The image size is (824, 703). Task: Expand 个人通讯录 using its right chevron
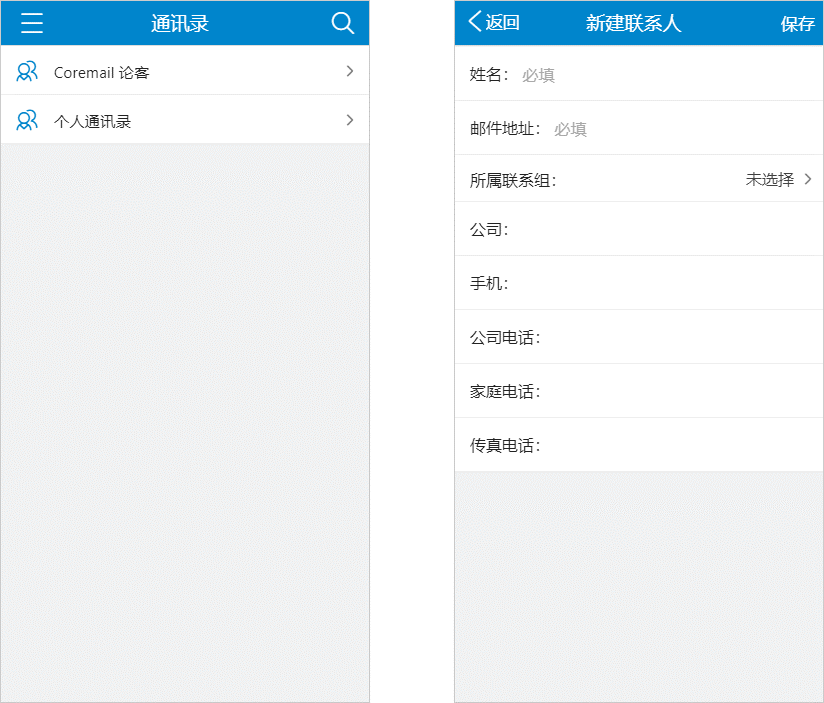350,120
